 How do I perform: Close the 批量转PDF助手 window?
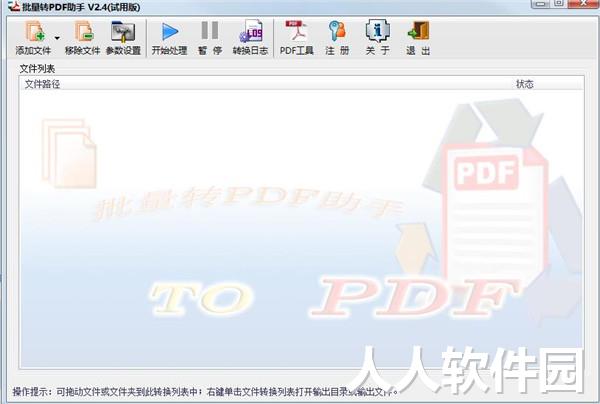tap(582, 3)
